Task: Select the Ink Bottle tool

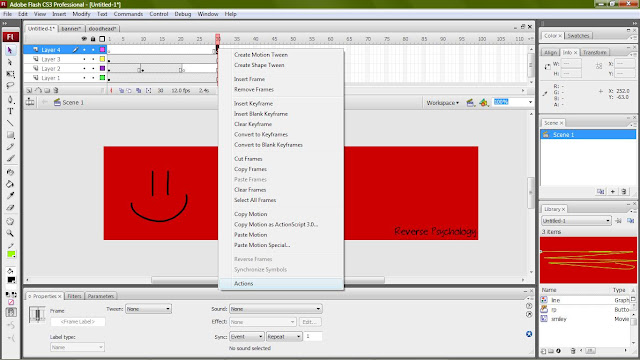Action: [10, 172]
